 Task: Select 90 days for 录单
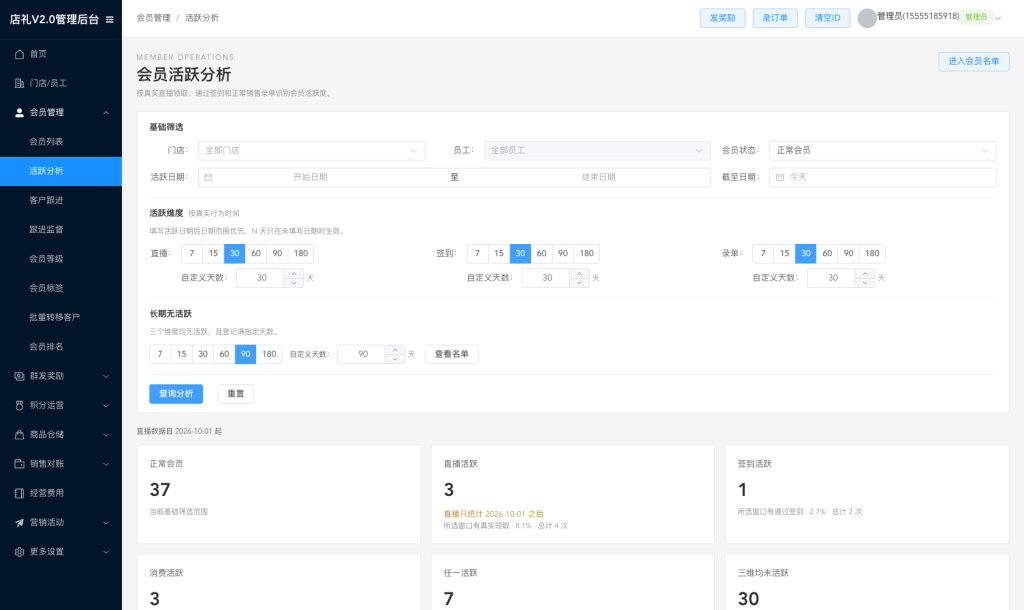[848, 253]
